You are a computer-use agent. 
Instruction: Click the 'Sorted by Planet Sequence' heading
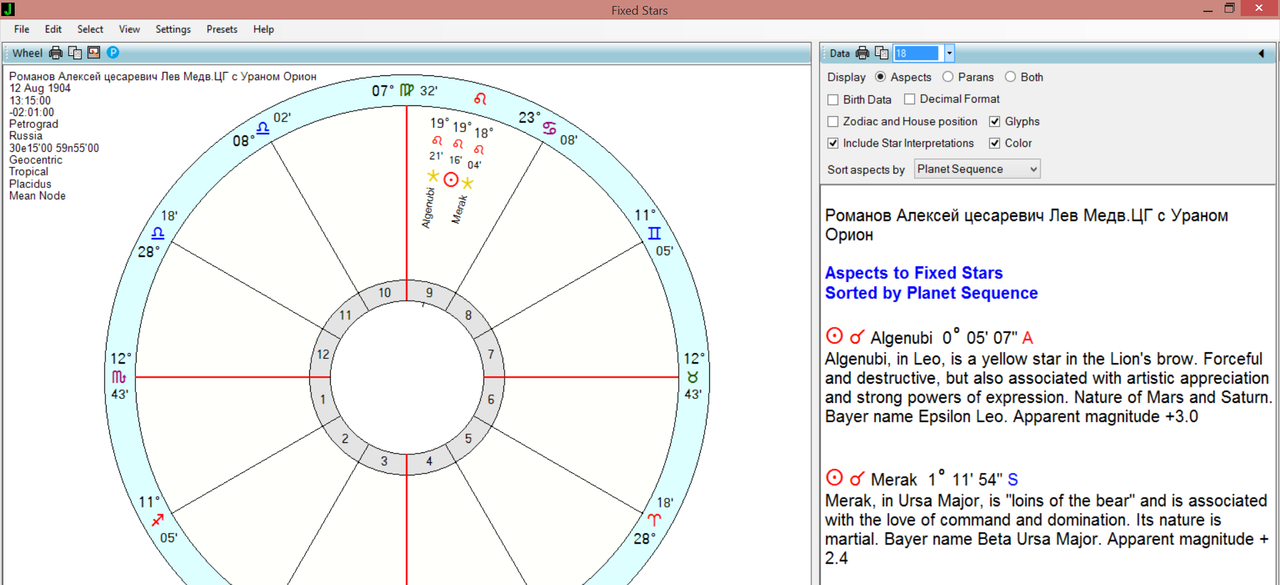[x=931, y=293]
